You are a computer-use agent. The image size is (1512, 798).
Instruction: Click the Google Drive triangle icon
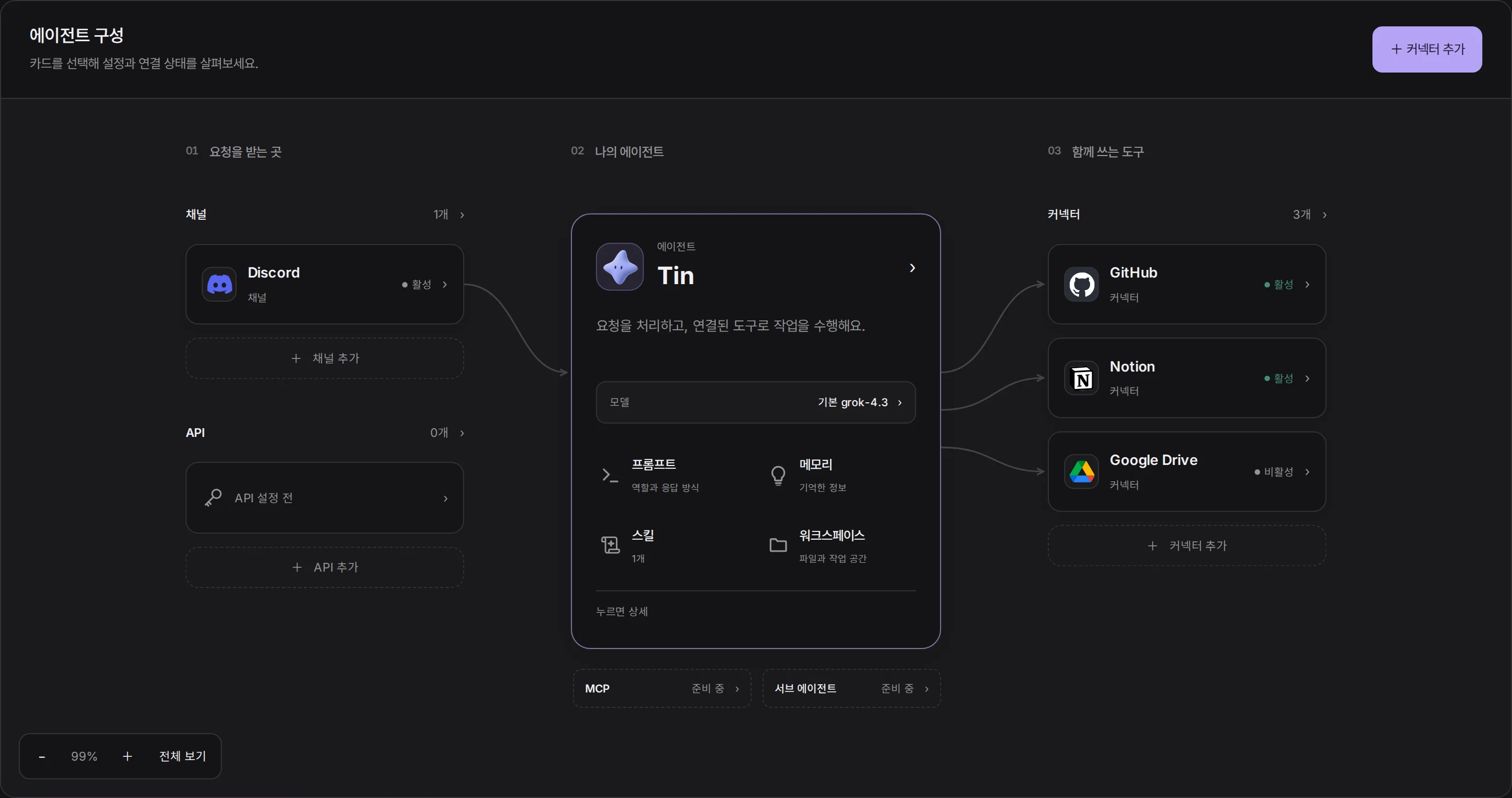pyautogui.click(x=1081, y=472)
